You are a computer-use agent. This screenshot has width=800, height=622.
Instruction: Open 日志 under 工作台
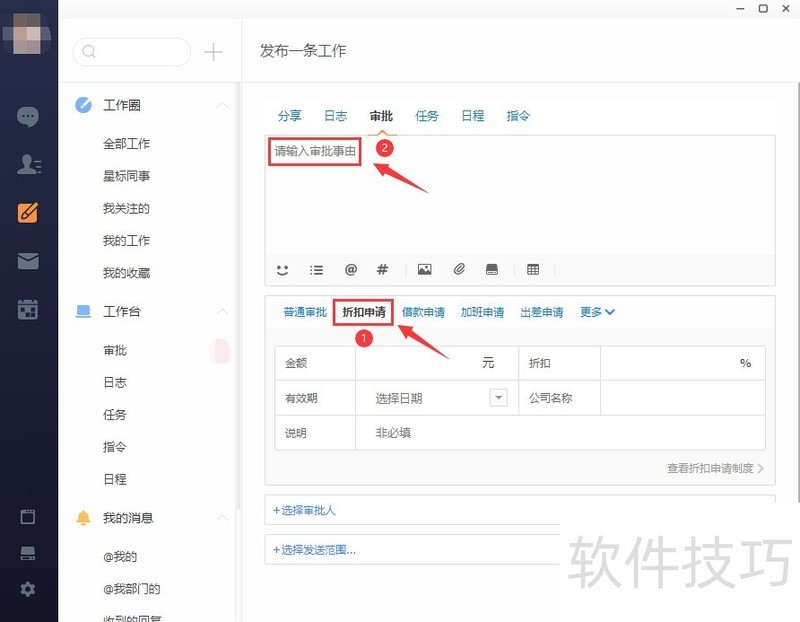pyautogui.click(x=115, y=383)
